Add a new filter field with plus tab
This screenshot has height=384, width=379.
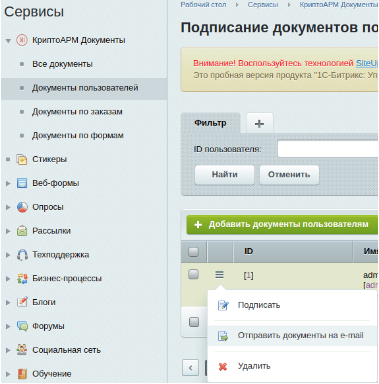pos(259,123)
